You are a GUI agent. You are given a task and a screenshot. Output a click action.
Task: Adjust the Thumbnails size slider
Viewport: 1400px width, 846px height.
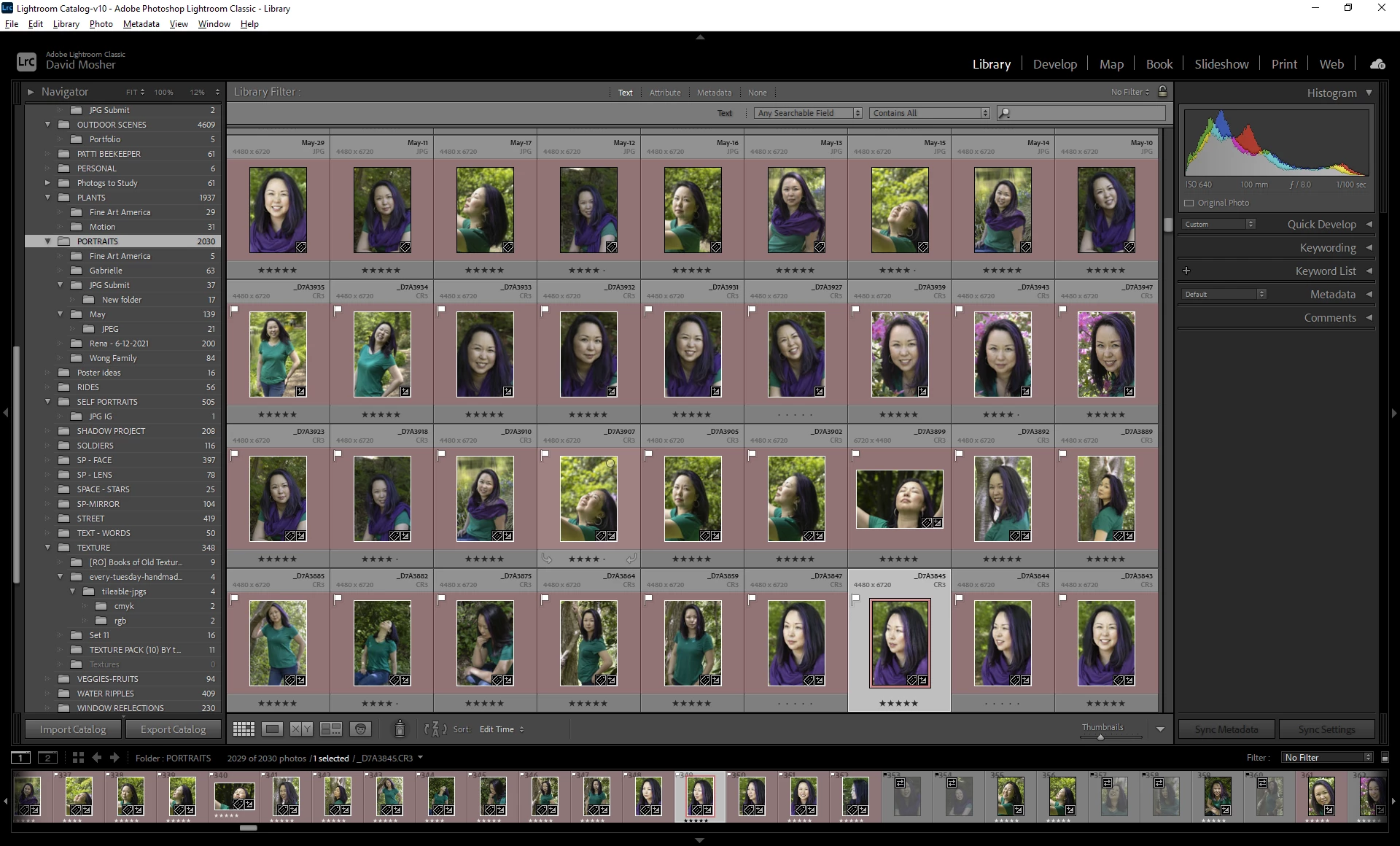(x=1100, y=737)
